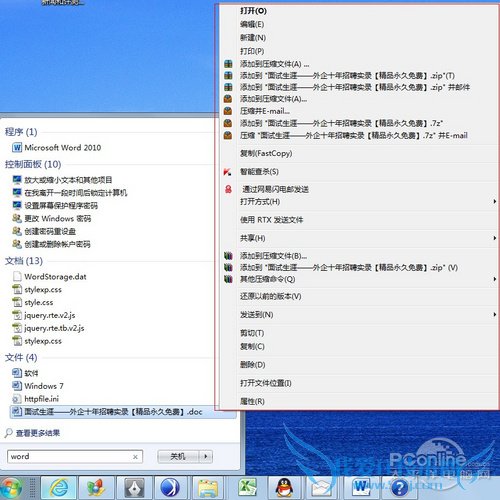Click the mail envelope icon on taskbar
500x500 pixels.
point(322,488)
